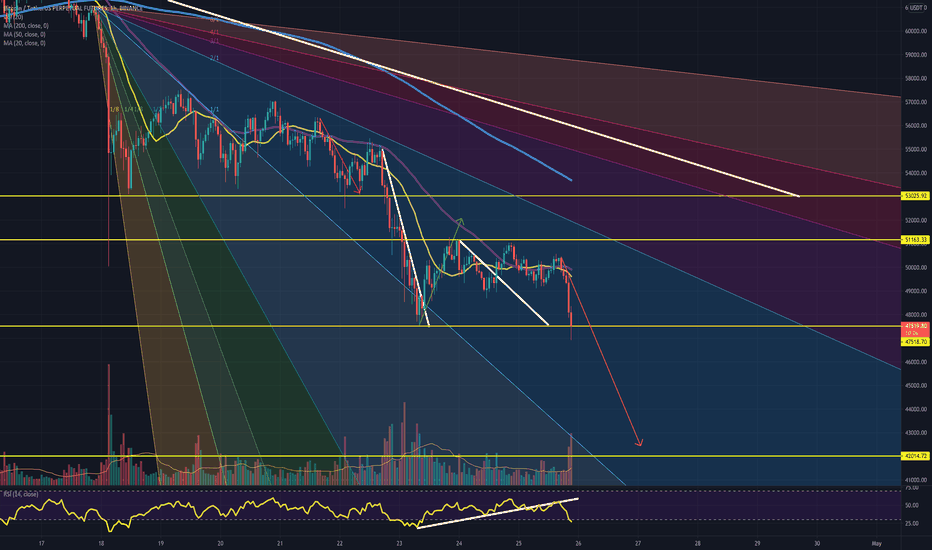This screenshot has height=550, width=932.
Task: Click date 29 on the time axis
Action: [x=758, y=543]
